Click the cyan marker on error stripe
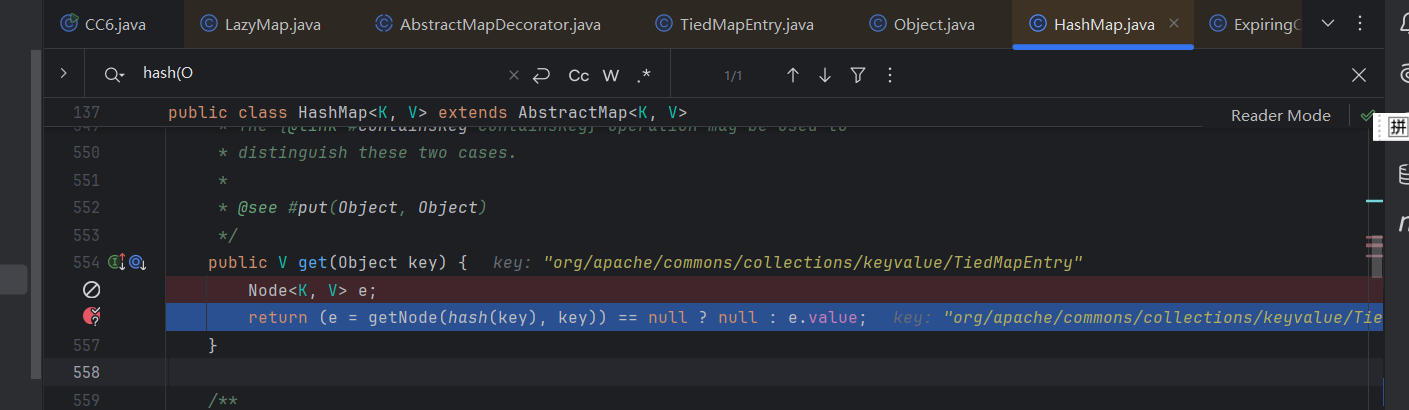Screen dimensions: 1409x410 click(1374, 202)
